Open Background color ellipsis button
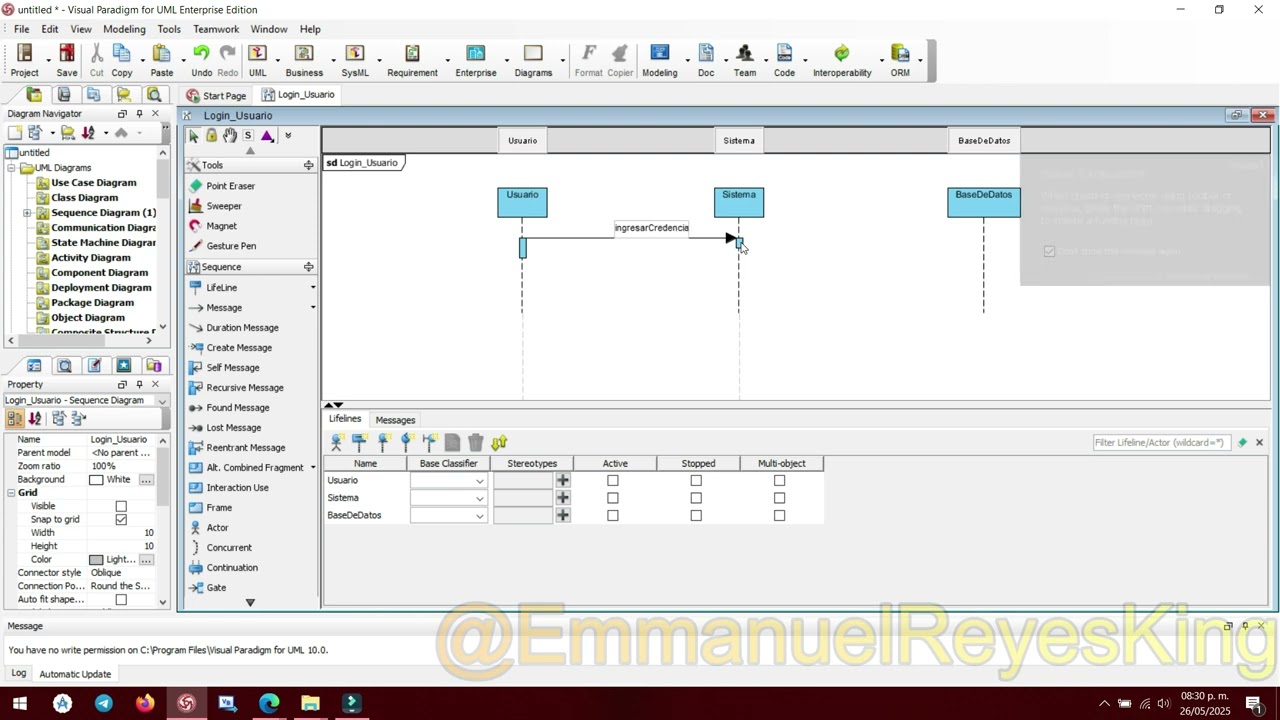The height and width of the screenshot is (720, 1280). (x=146, y=480)
